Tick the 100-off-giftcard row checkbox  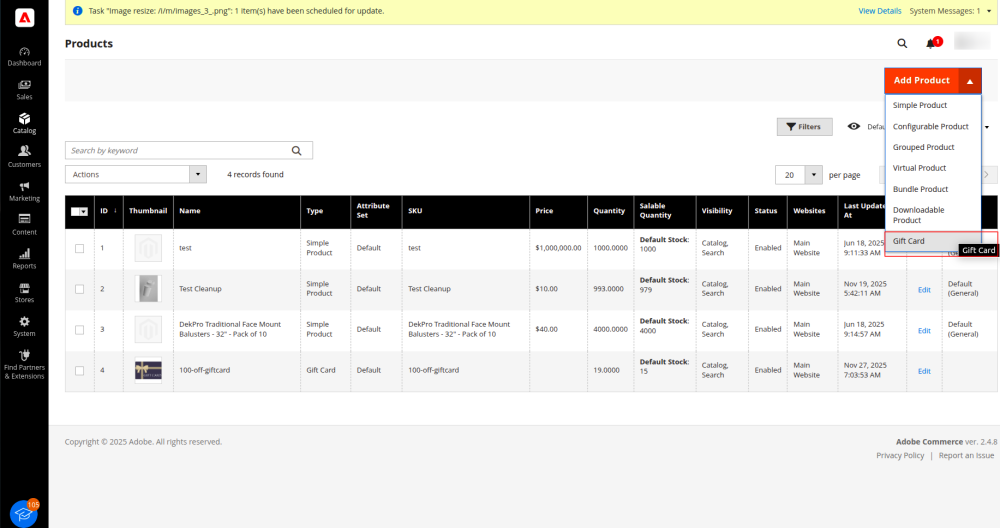point(80,370)
